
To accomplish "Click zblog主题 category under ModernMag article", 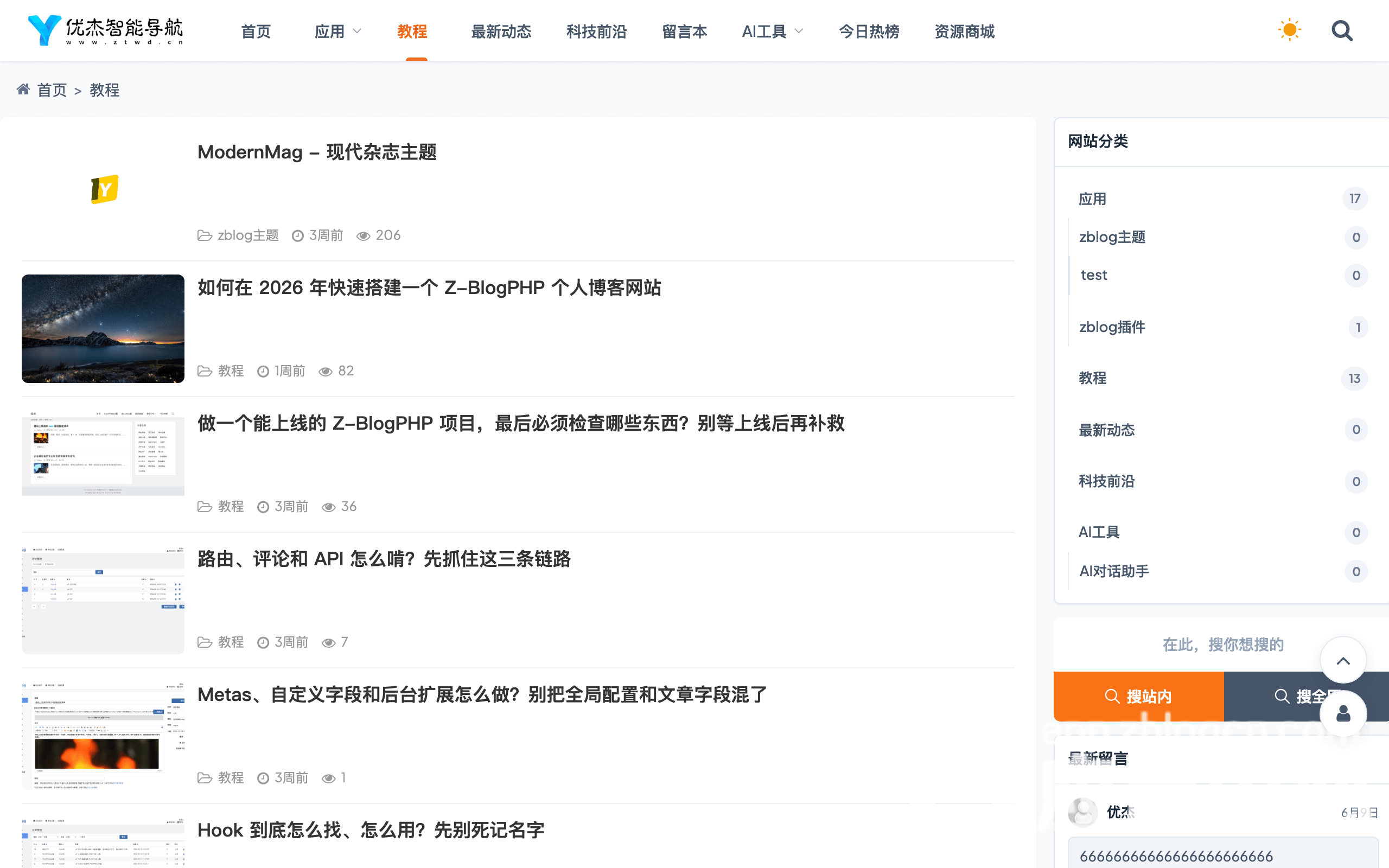I will click(x=248, y=235).
